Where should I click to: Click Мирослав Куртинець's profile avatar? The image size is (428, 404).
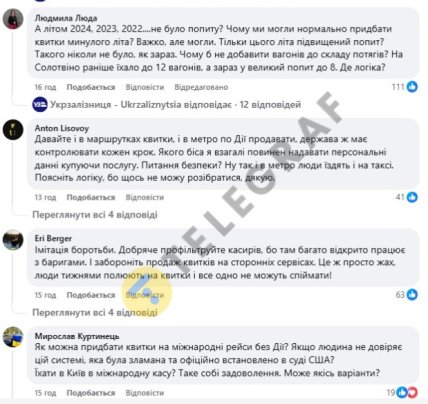click(13, 337)
